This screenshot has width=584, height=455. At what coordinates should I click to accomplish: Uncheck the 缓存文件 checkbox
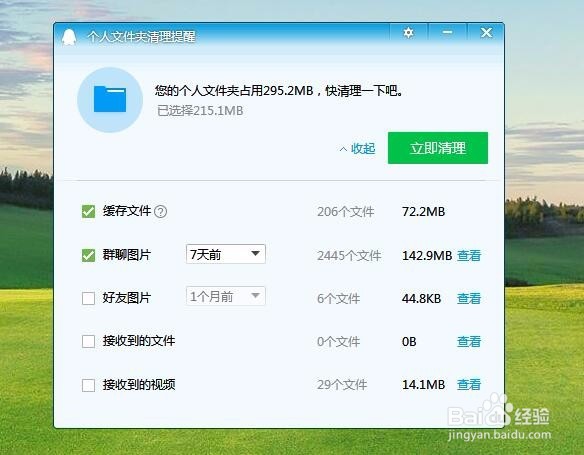click(x=88, y=211)
